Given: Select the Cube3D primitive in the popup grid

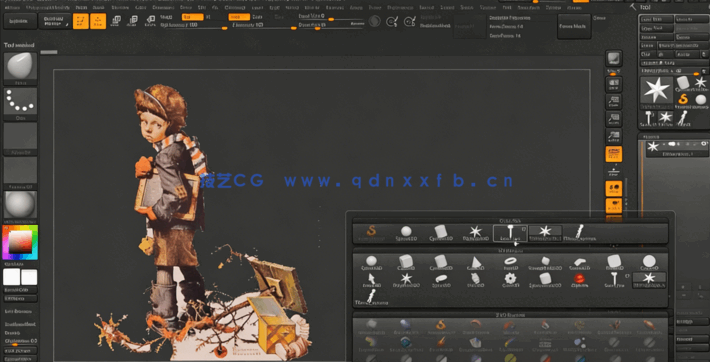Looking at the screenshot, I should (x=406, y=263).
